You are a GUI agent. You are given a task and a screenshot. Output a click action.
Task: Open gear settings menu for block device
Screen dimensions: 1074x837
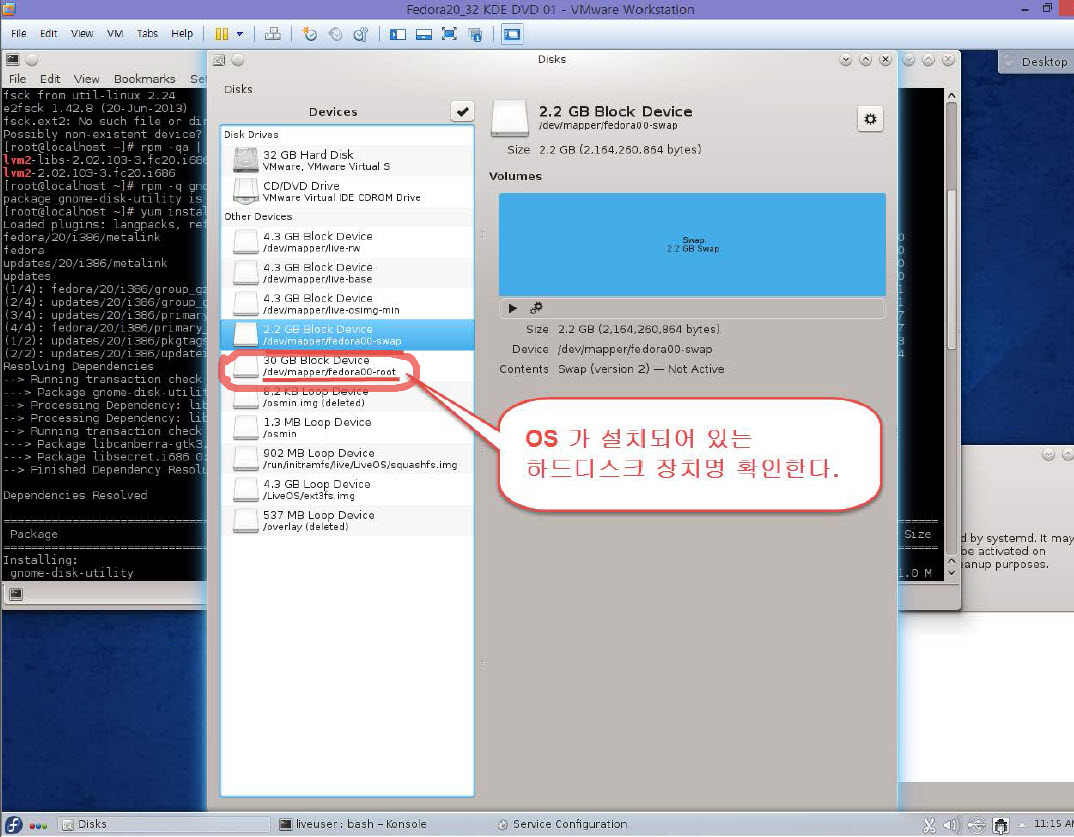(x=870, y=119)
